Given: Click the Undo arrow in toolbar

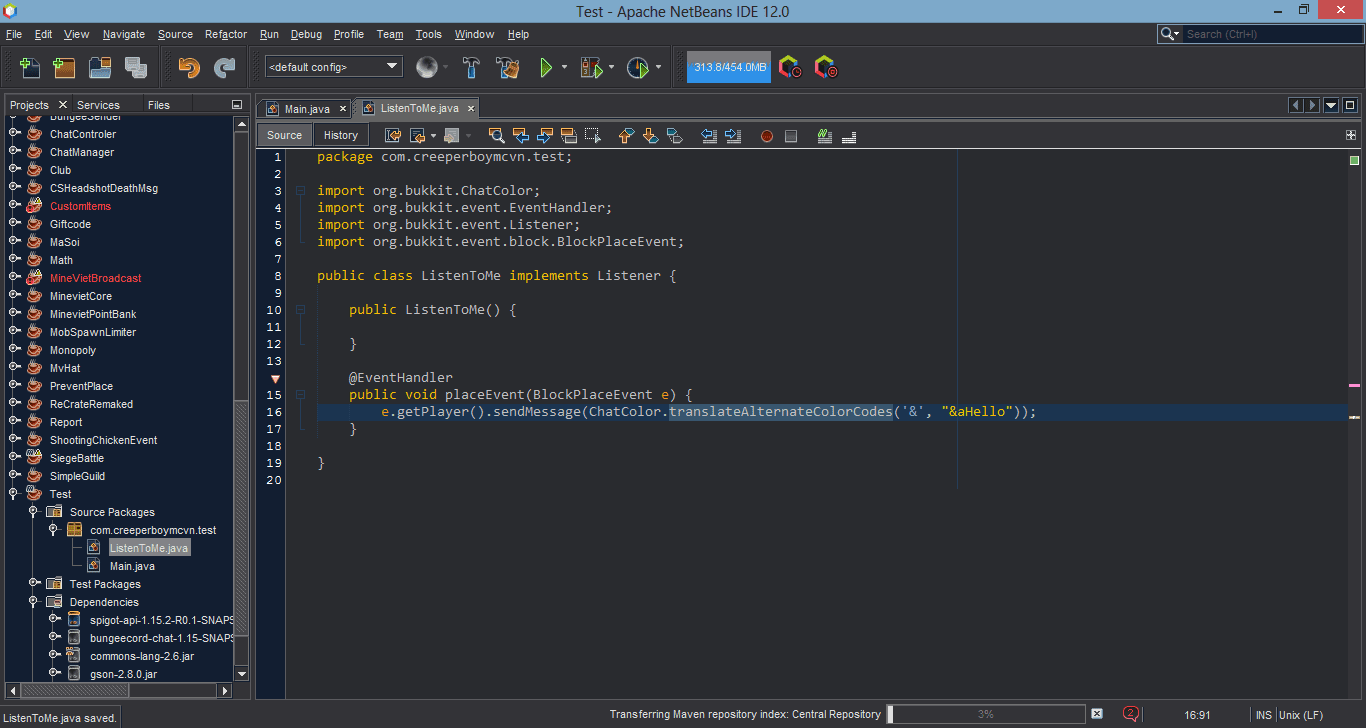Looking at the screenshot, I should click(x=188, y=67).
